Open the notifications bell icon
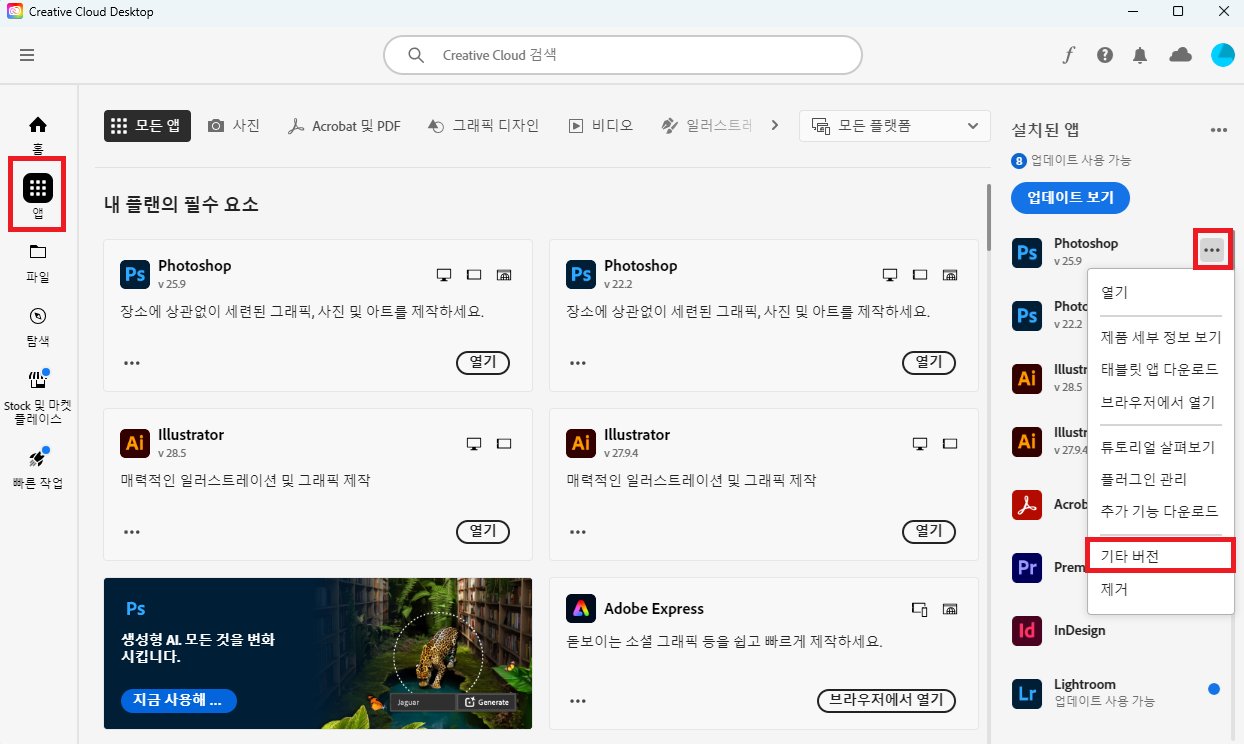Image resolution: width=1244 pixels, height=744 pixels. point(1140,55)
